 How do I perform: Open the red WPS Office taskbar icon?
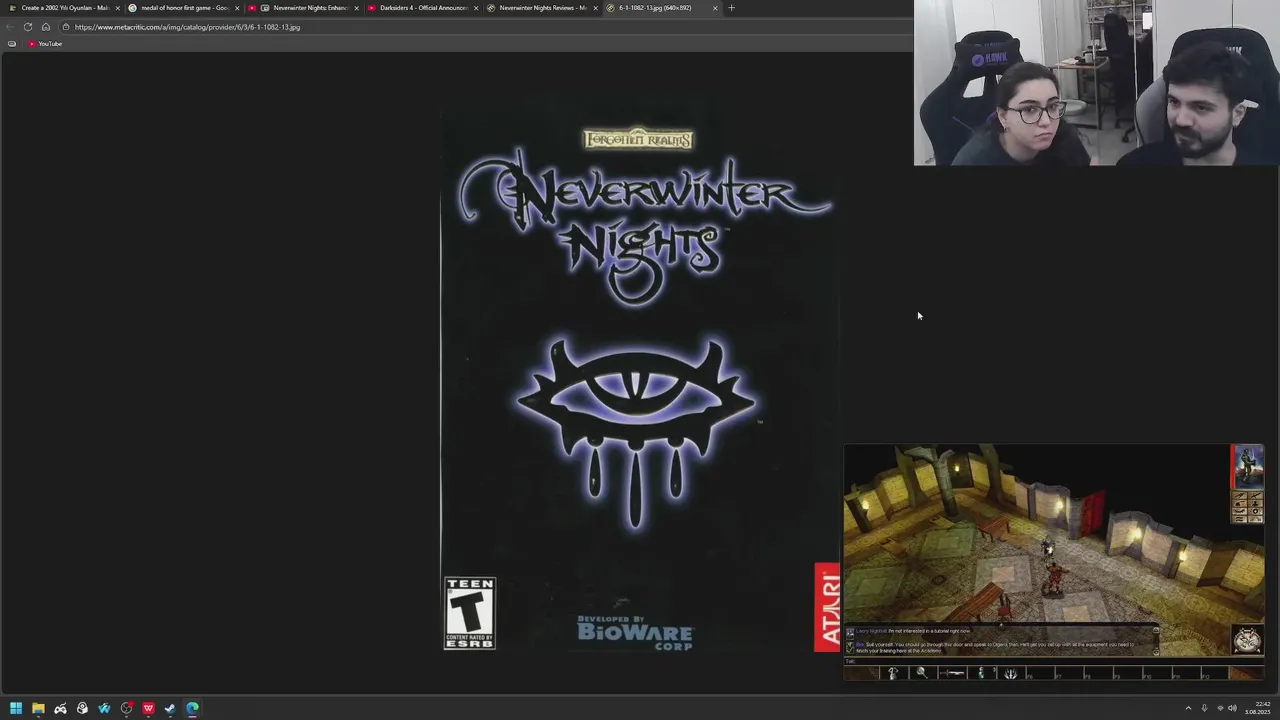click(148, 708)
